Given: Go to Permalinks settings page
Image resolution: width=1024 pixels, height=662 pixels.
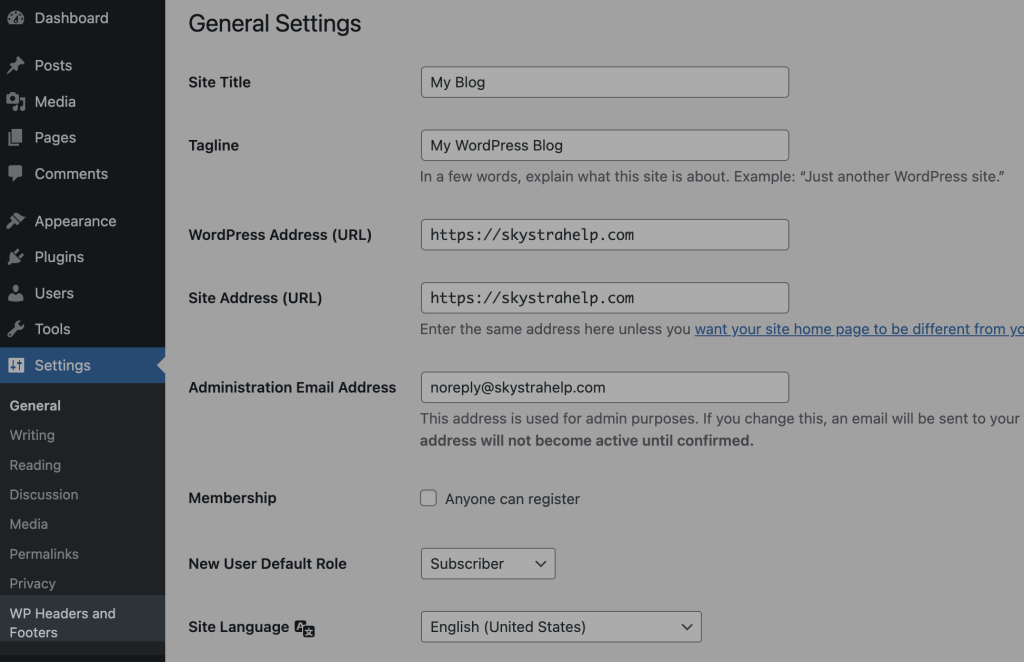Looking at the screenshot, I should tap(44, 553).
